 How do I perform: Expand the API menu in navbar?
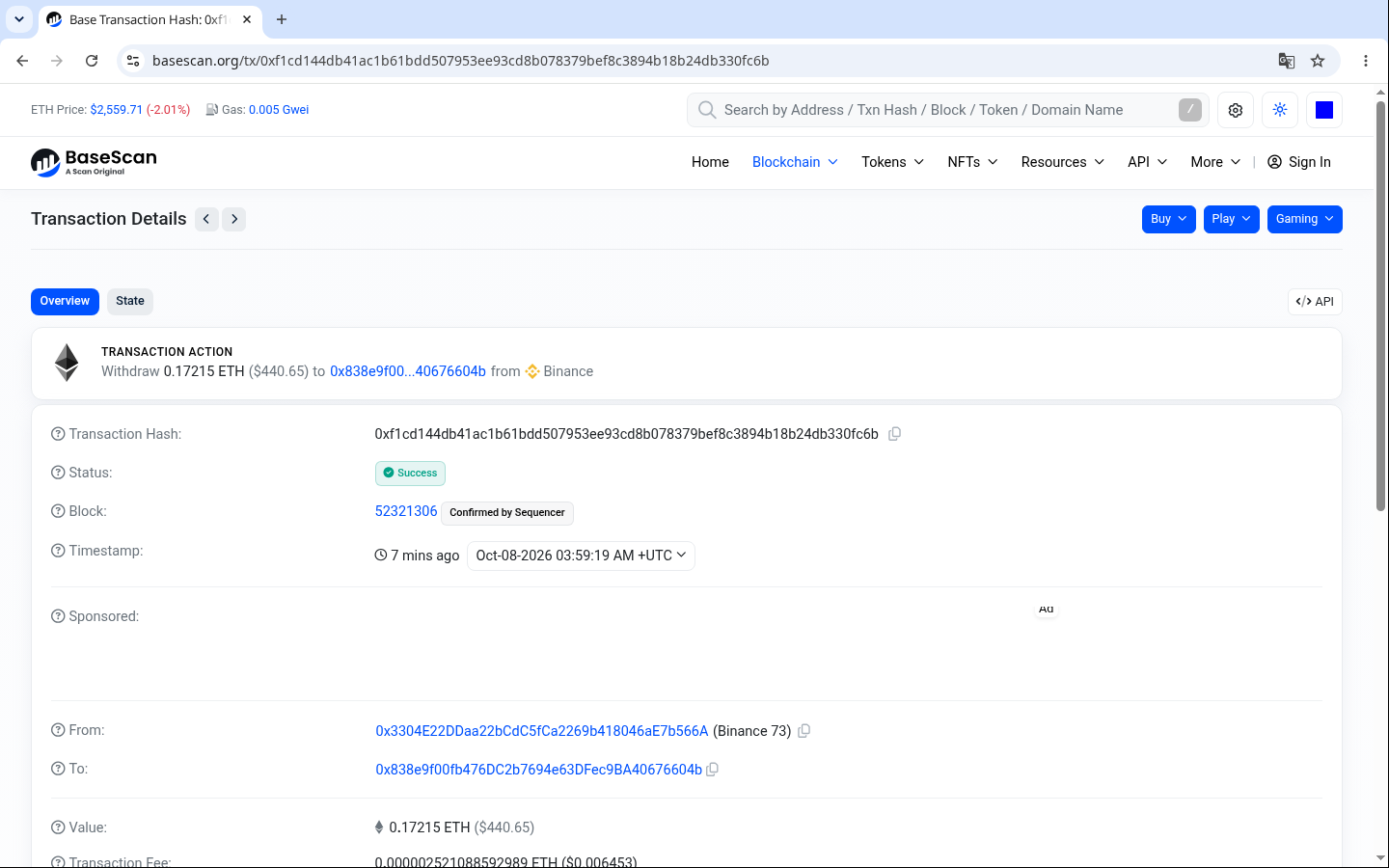point(1148,162)
